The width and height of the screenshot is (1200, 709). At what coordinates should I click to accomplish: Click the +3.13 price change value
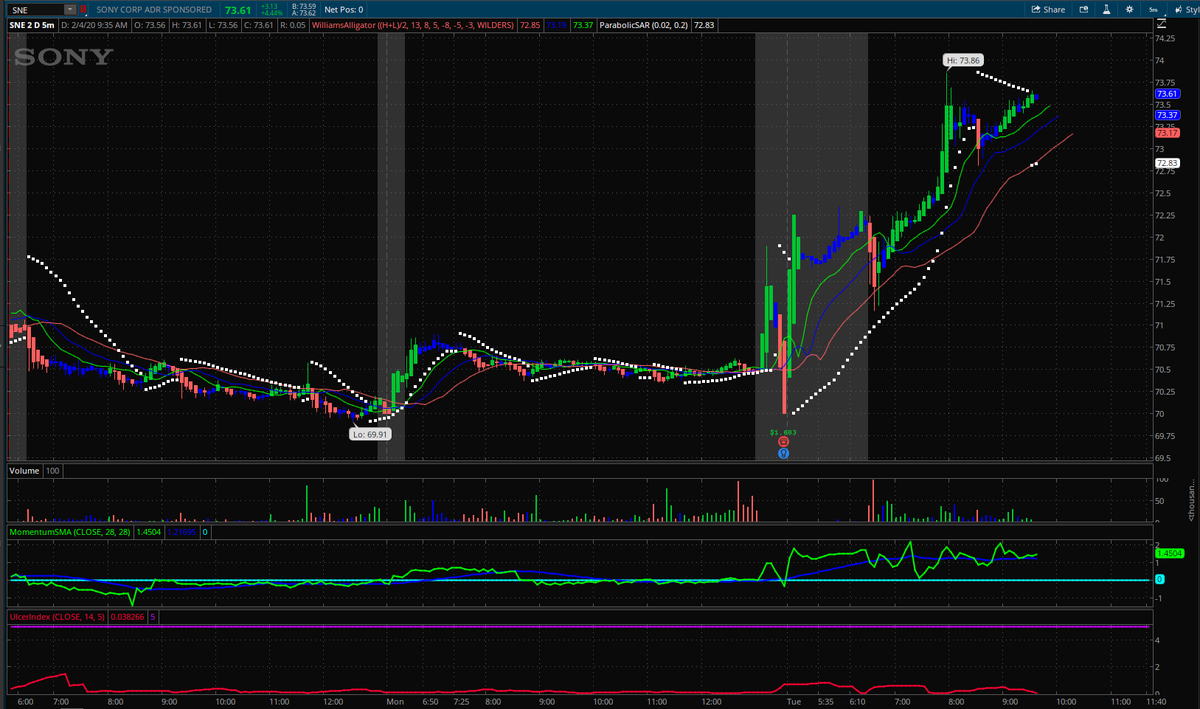[268, 6]
